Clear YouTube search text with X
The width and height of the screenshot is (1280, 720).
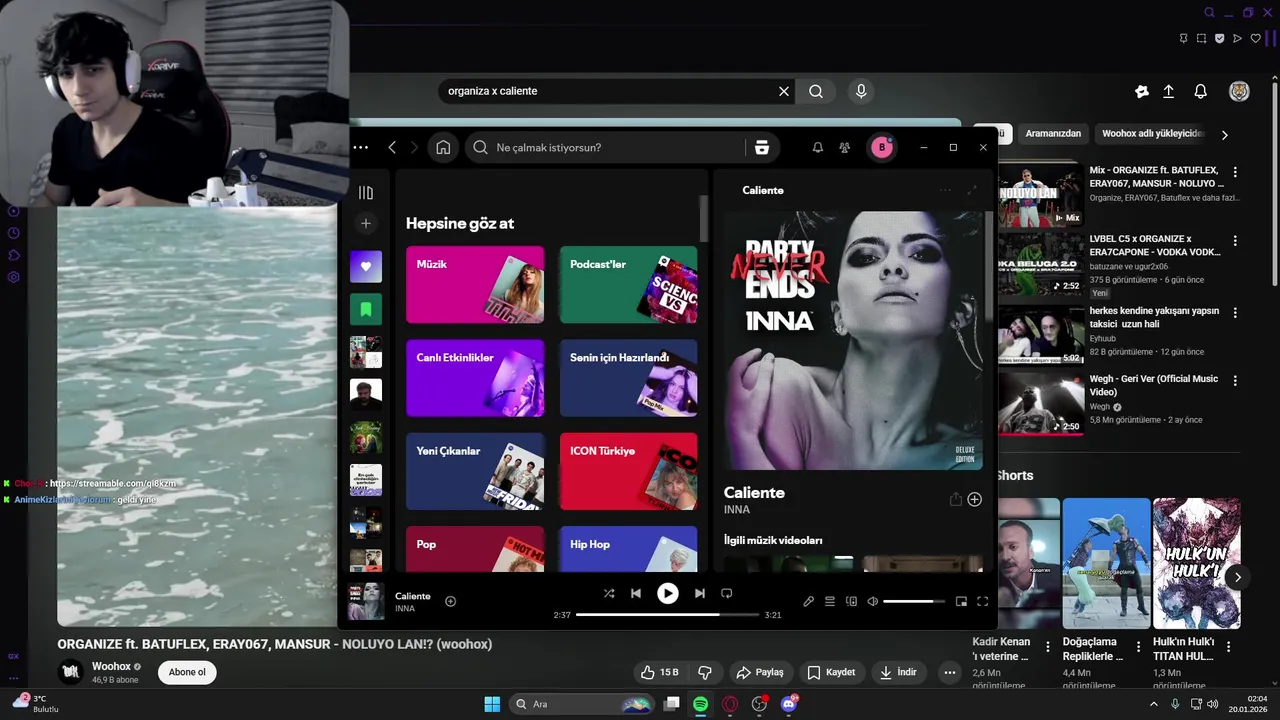click(x=784, y=91)
